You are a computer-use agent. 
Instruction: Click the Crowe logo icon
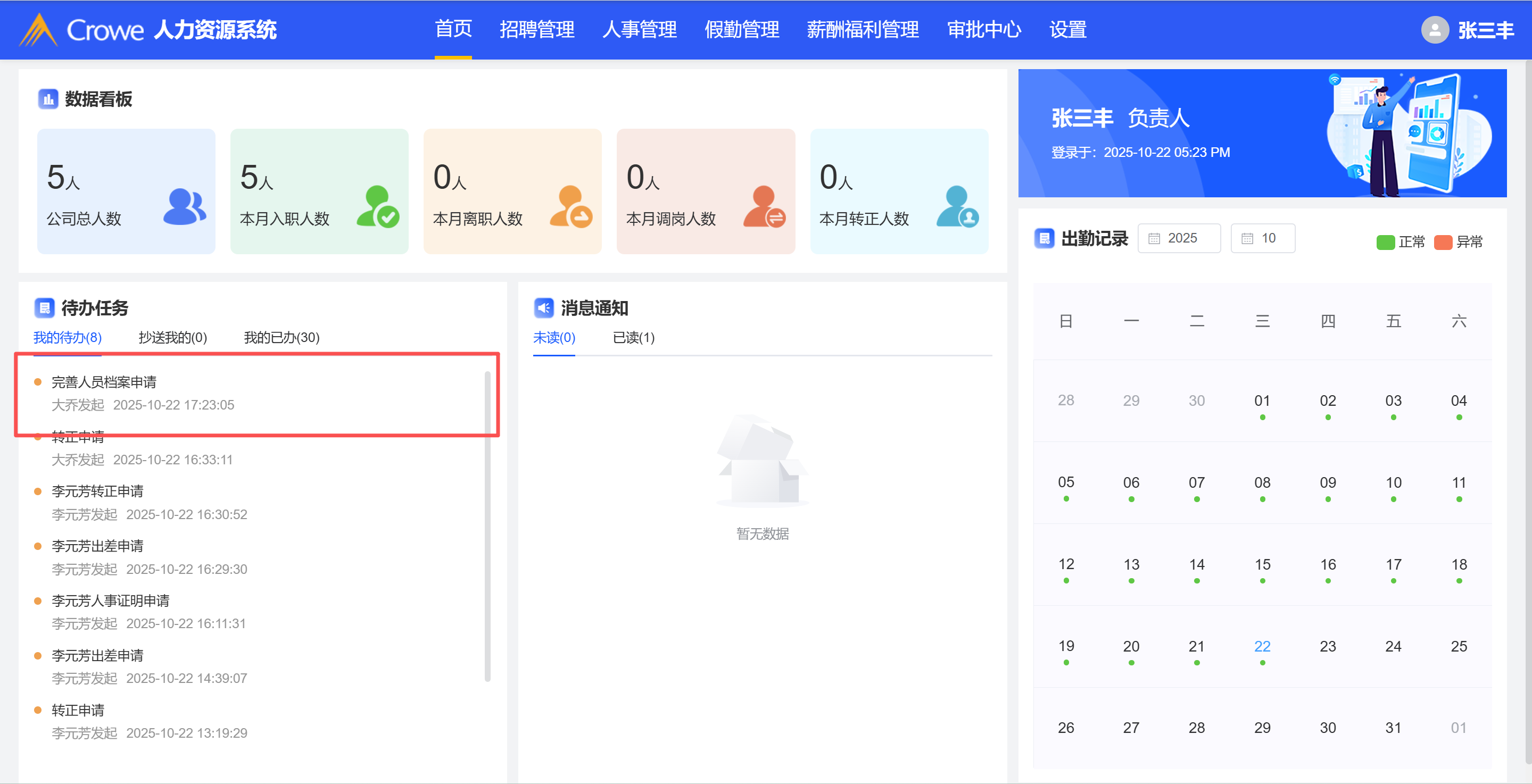[x=38, y=30]
